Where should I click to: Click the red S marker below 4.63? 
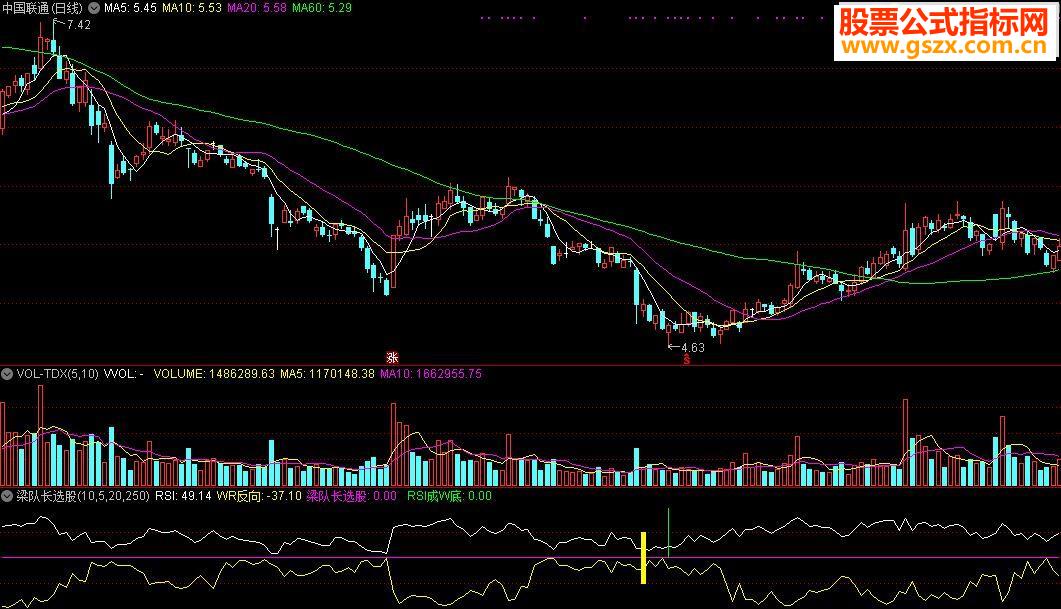coord(686,360)
